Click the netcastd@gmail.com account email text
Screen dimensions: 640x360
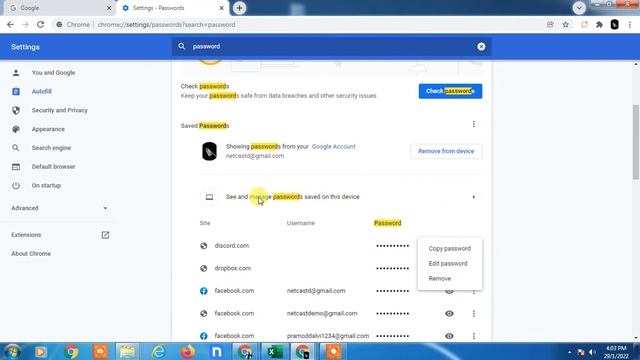coord(255,156)
